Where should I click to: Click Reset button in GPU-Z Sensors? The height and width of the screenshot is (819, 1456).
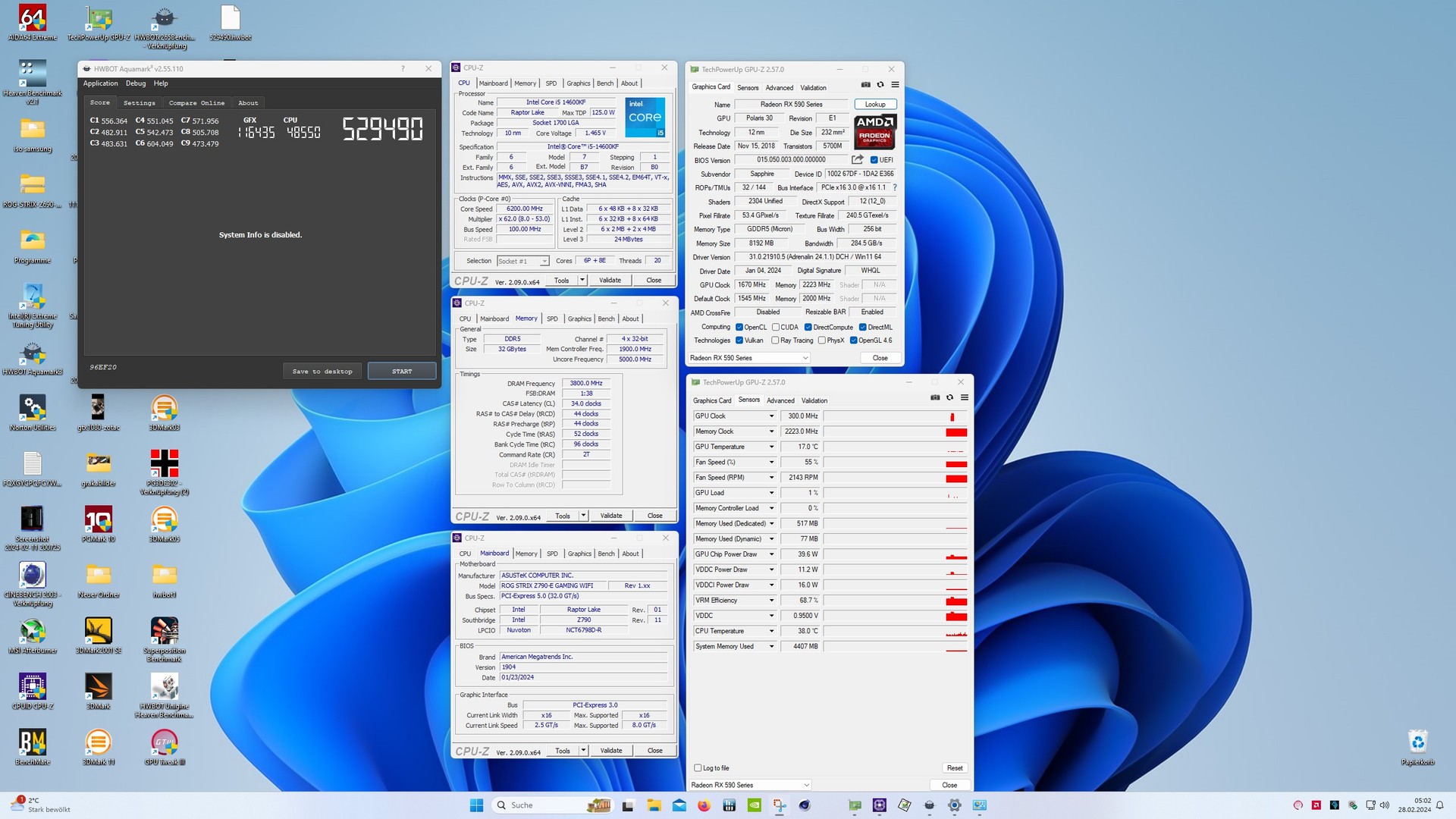(x=955, y=768)
